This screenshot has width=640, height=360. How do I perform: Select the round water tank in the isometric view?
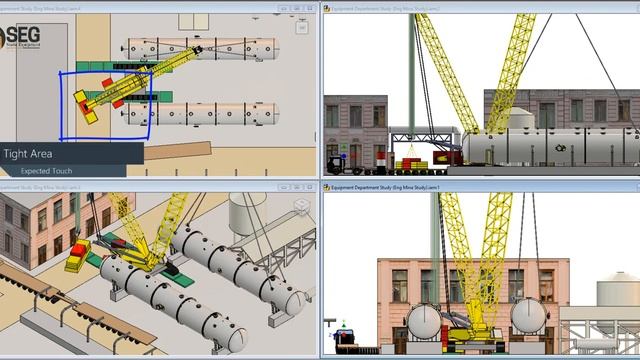click(x=247, y=213)
